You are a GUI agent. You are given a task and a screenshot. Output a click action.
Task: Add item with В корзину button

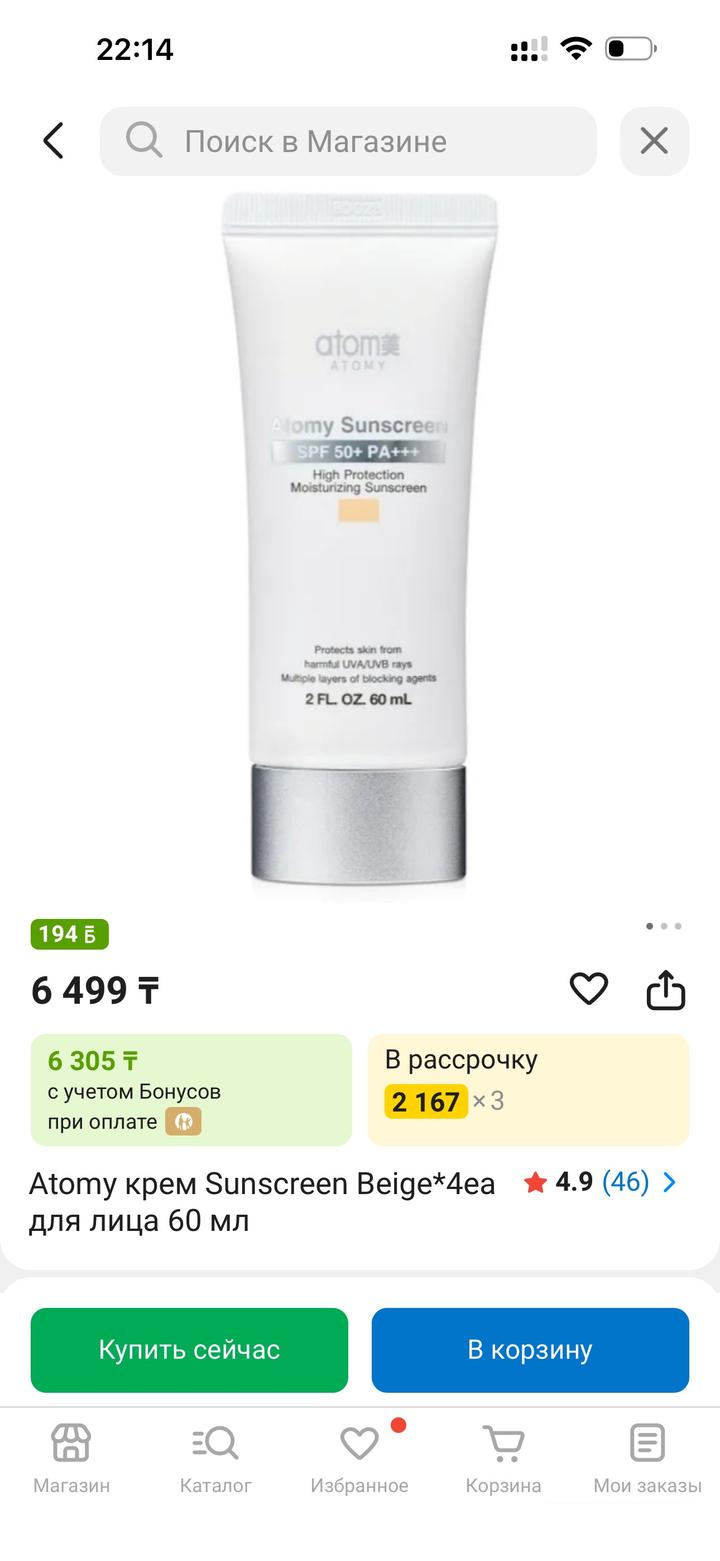click(530, 1350)
